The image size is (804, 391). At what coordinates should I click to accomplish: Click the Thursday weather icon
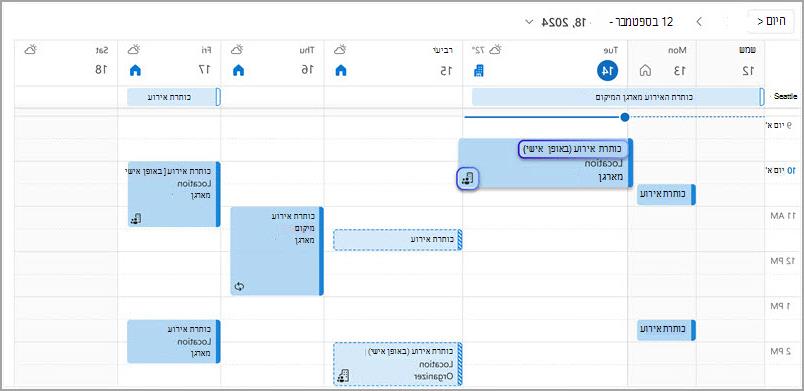point(237,50)
